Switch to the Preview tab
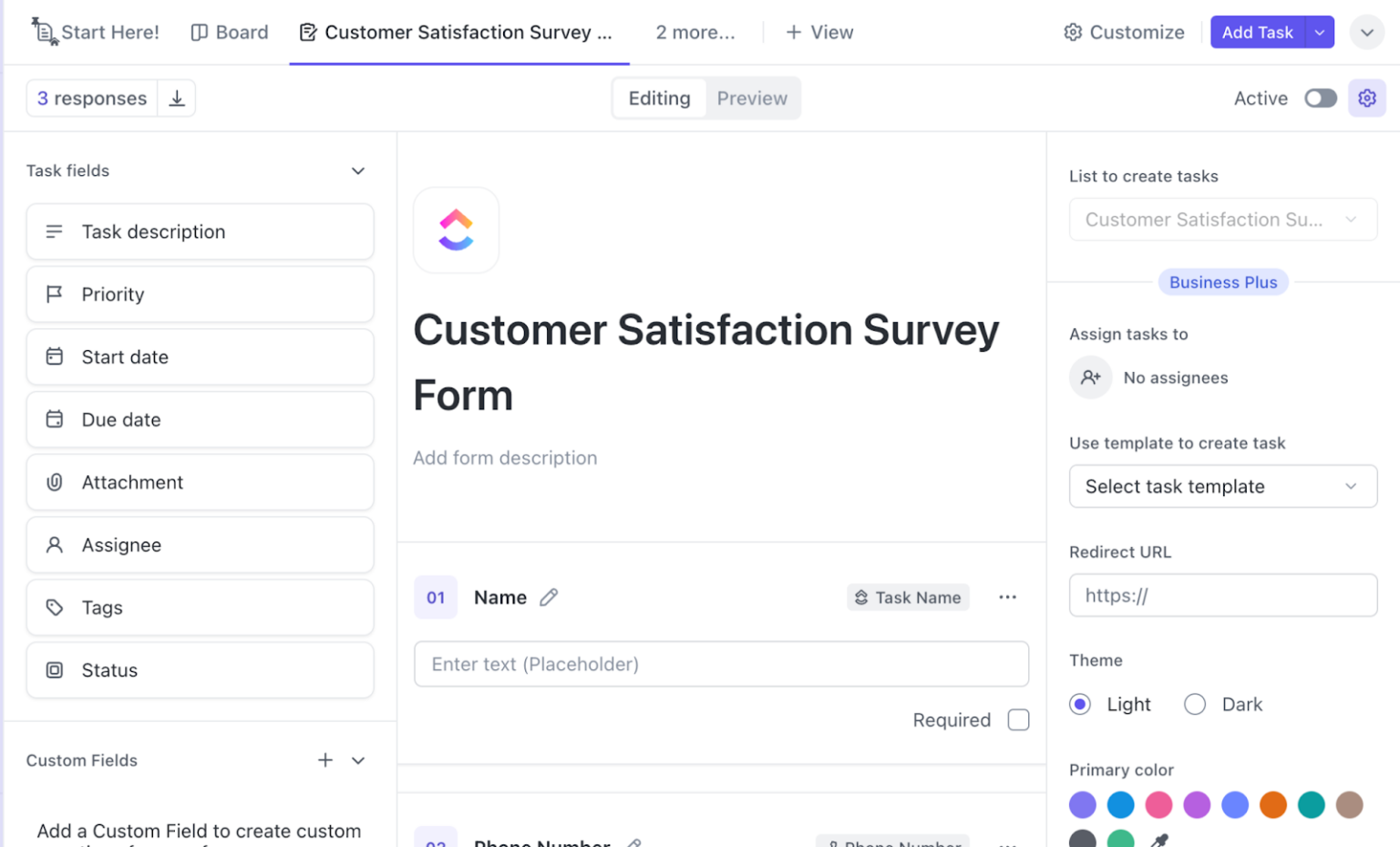The height and width of the screenshot is (847, 1400). pos(751,98)
